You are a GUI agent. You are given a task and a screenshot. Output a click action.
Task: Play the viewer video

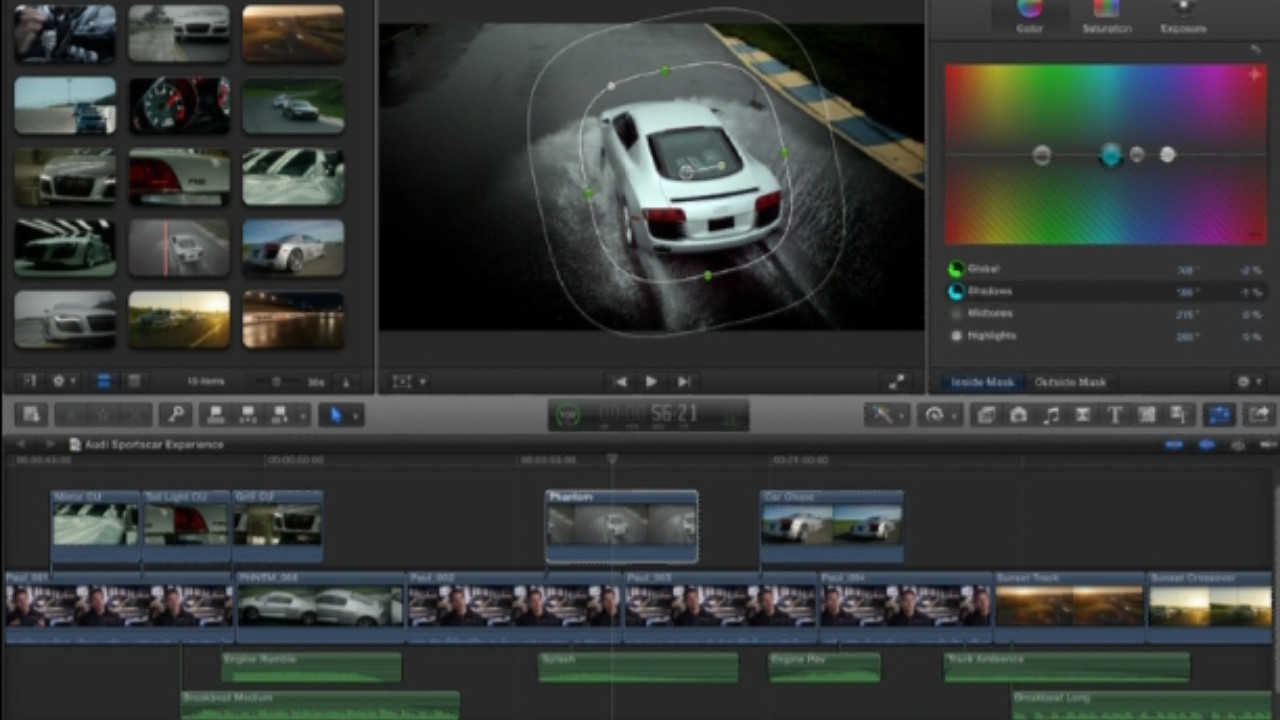pos(651,382)
